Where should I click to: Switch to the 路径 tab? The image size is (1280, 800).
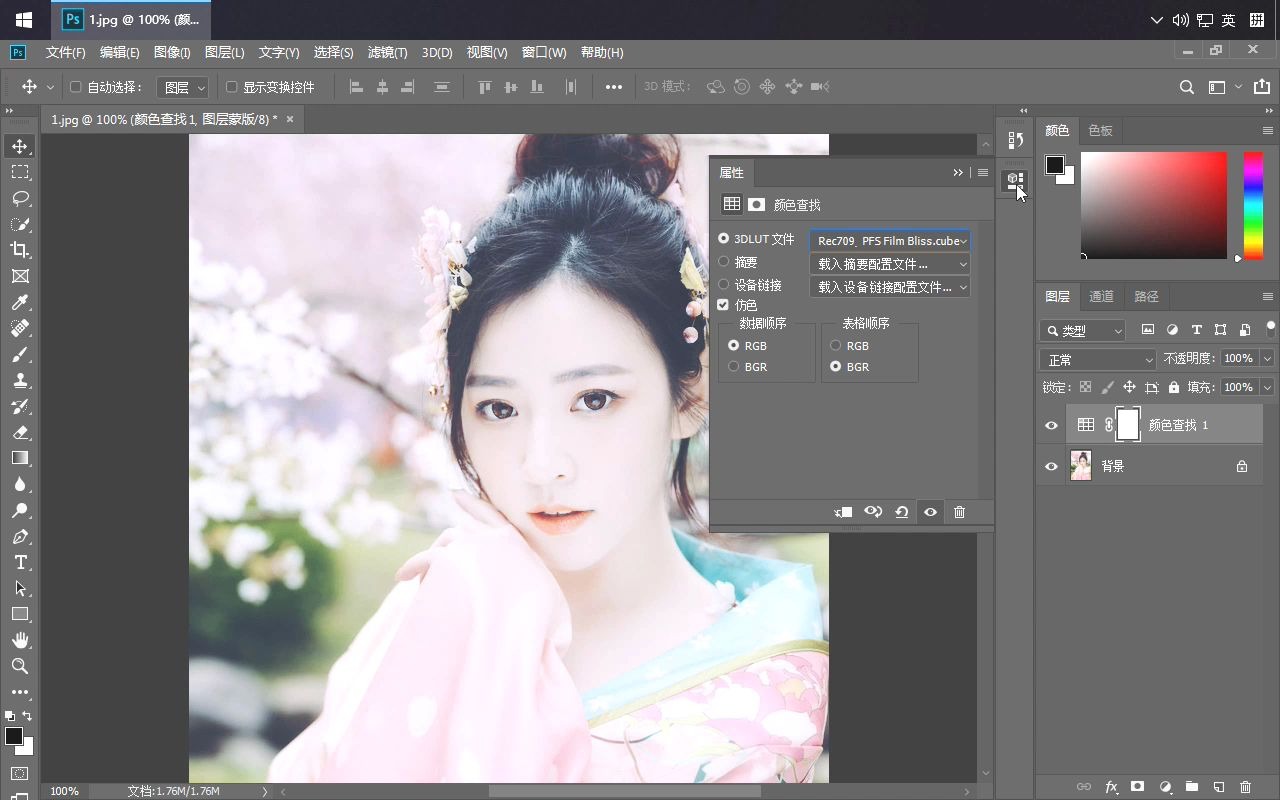point(1146,296)
